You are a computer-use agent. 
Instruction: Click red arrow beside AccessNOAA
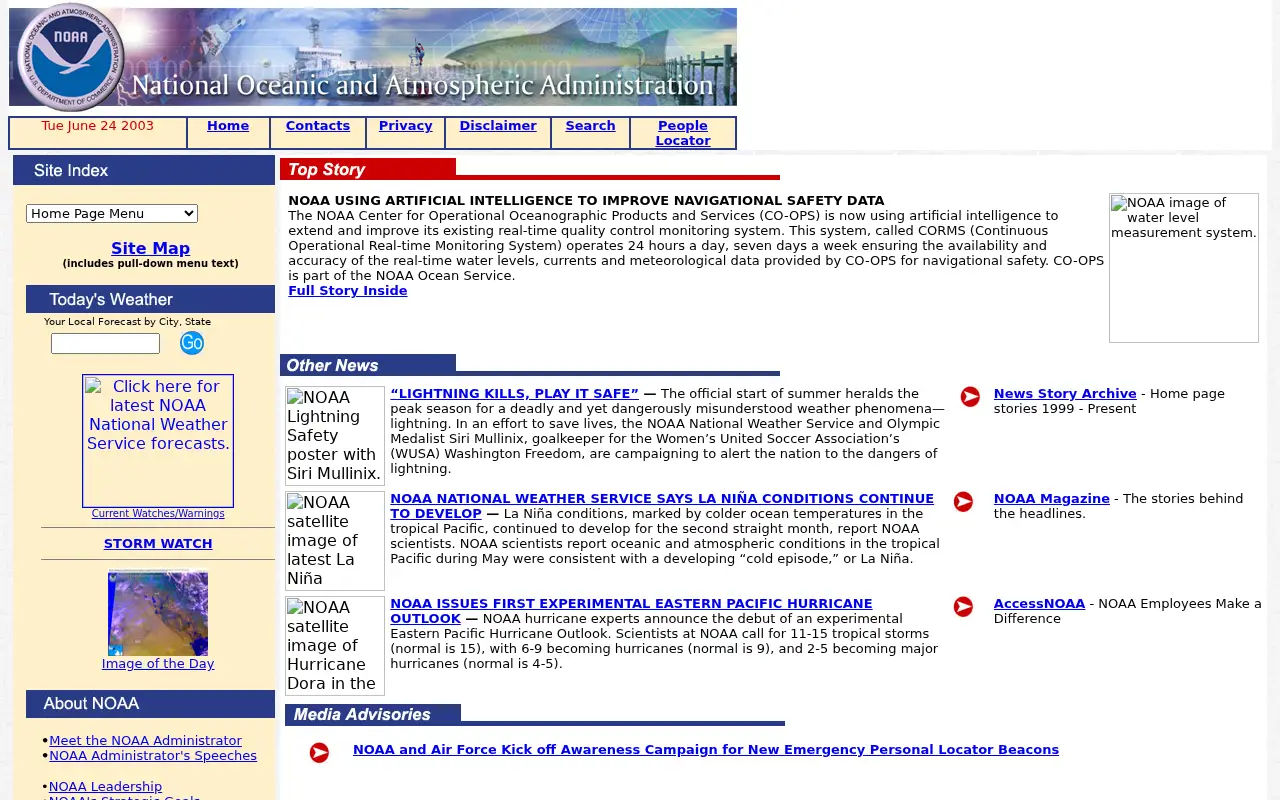(x=963, y=607)
